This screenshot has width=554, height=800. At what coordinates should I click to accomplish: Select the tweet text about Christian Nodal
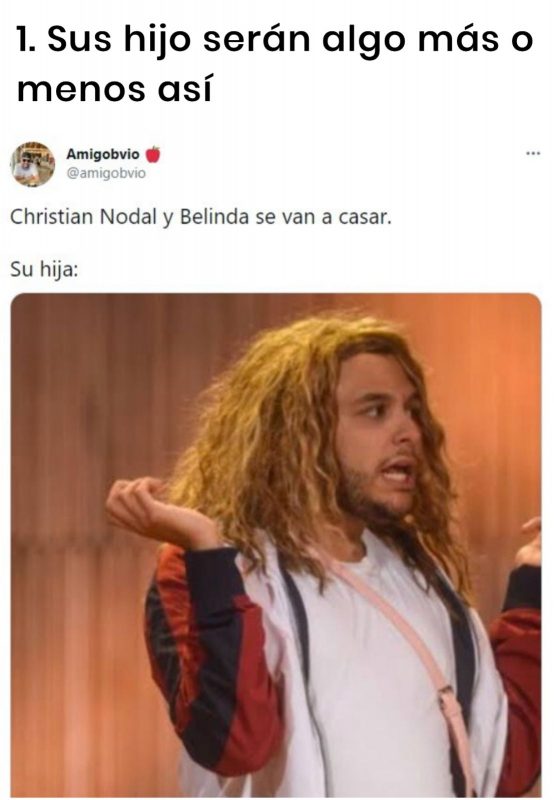point(201,217)
